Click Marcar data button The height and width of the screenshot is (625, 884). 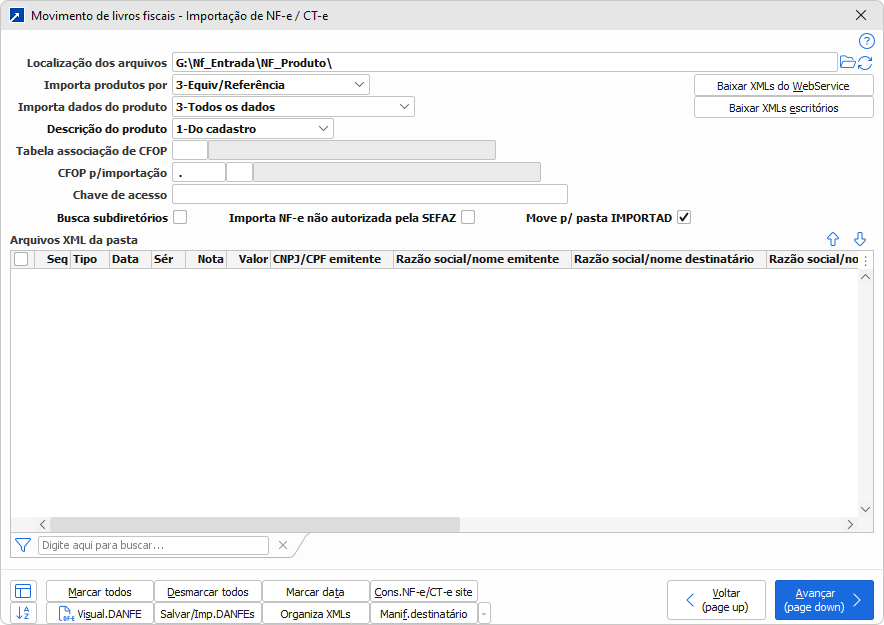(316, 592)
